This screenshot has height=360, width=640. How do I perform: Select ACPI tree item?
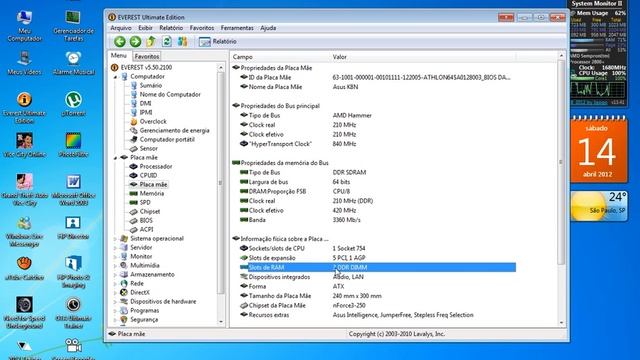(147, 229)
